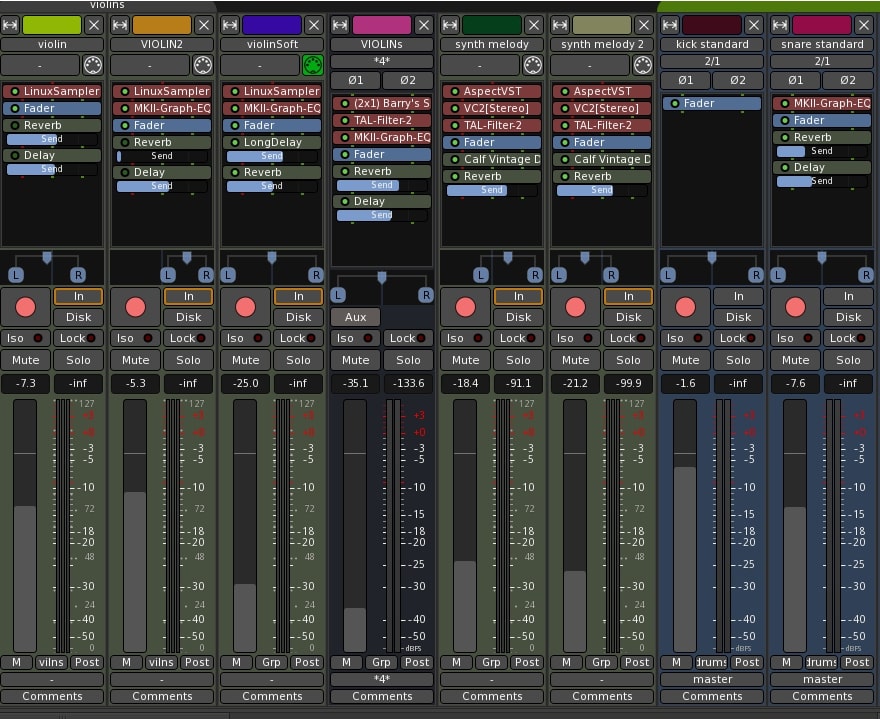Click the gain display showing -25.0 on violinSoft
This screenshot has width=880, height=719.
coord(243,383)
